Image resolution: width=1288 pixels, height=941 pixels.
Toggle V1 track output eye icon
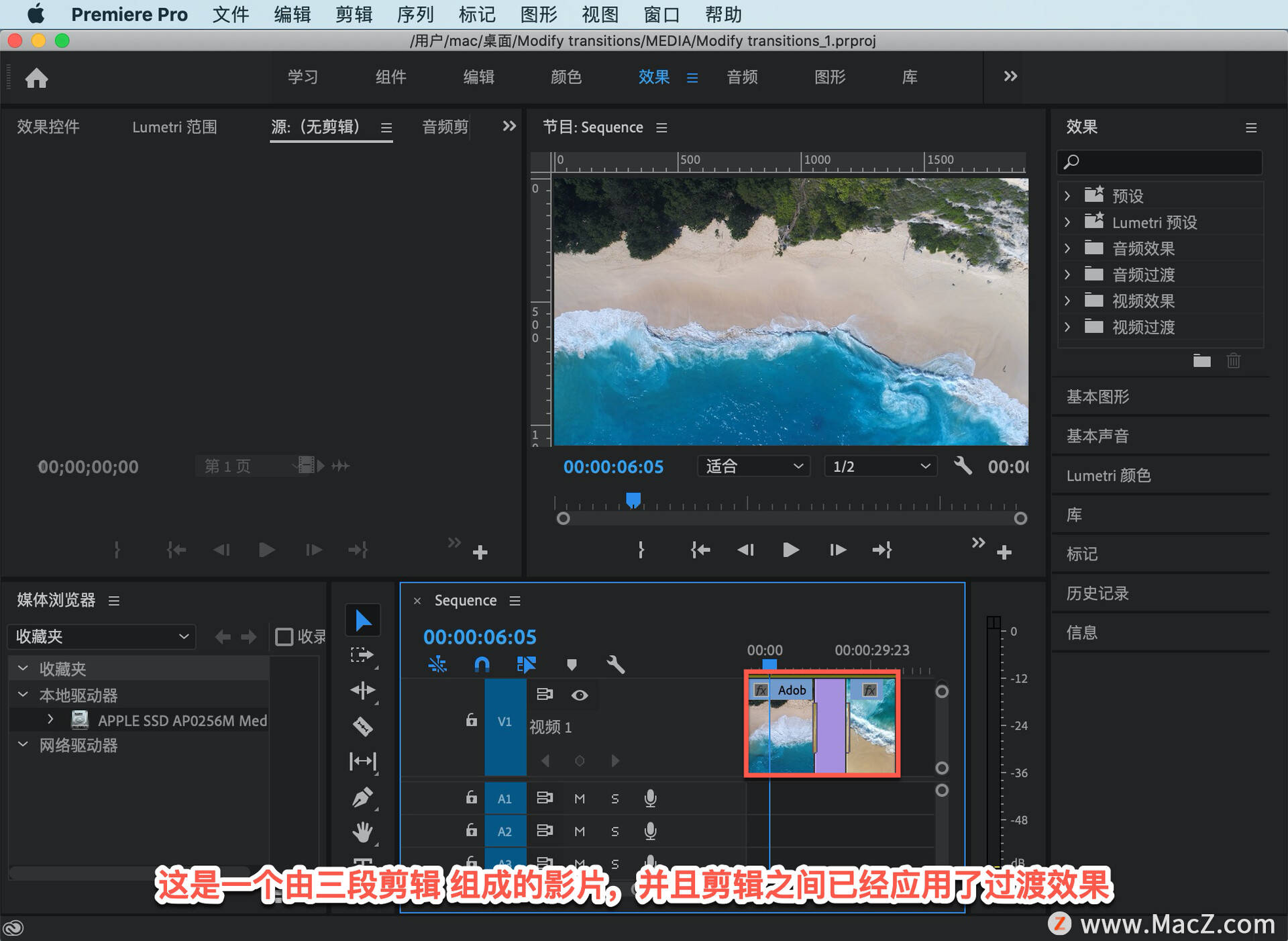click(x=580, y=695)
